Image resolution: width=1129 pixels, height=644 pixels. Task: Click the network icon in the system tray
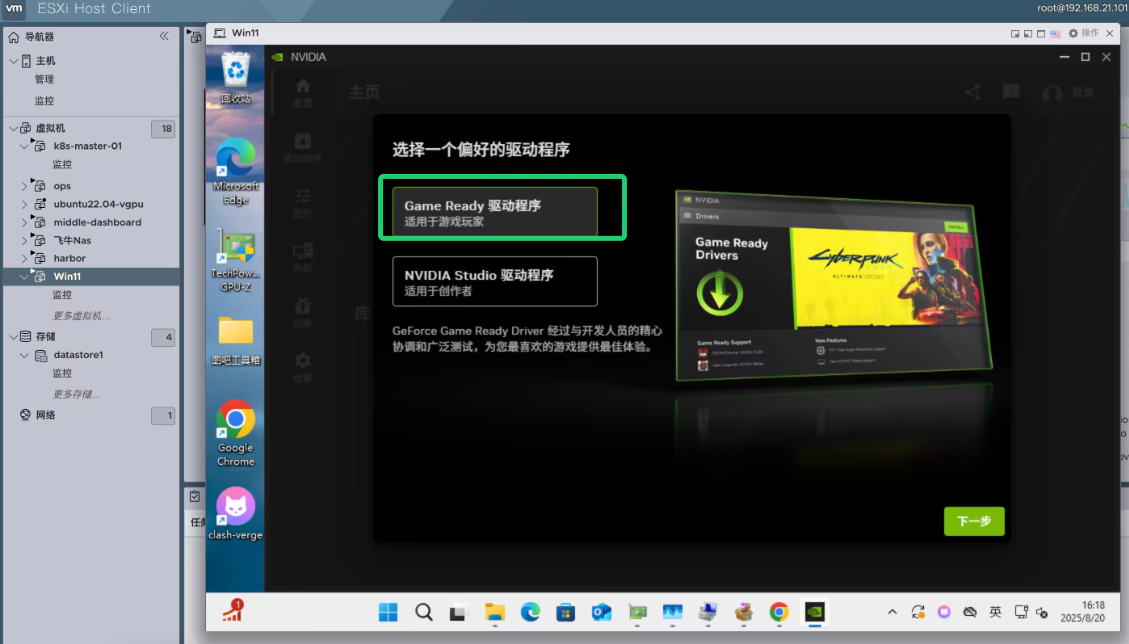[1021, 612]
